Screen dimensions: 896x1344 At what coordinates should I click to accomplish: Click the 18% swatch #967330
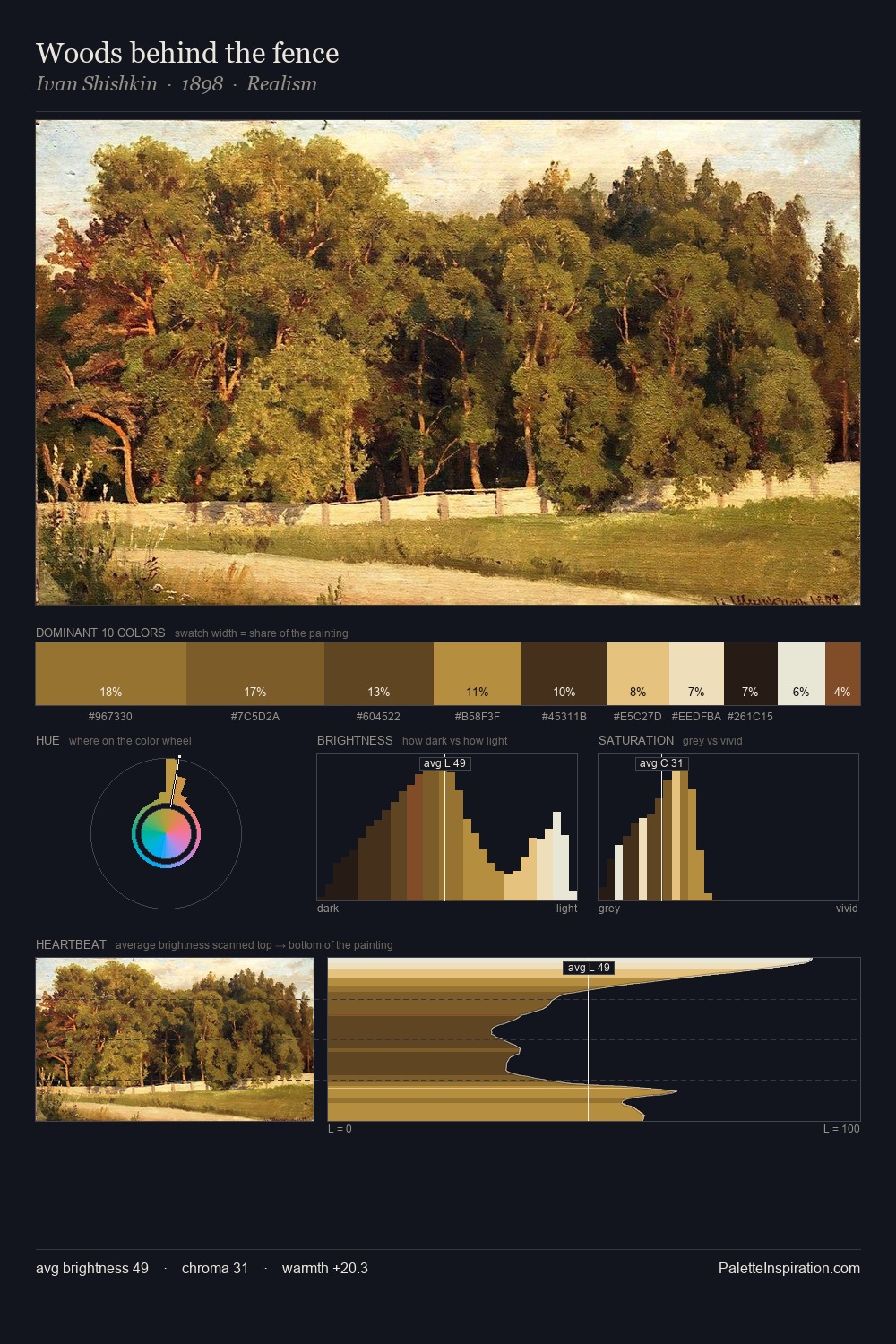tap(111, 674)
